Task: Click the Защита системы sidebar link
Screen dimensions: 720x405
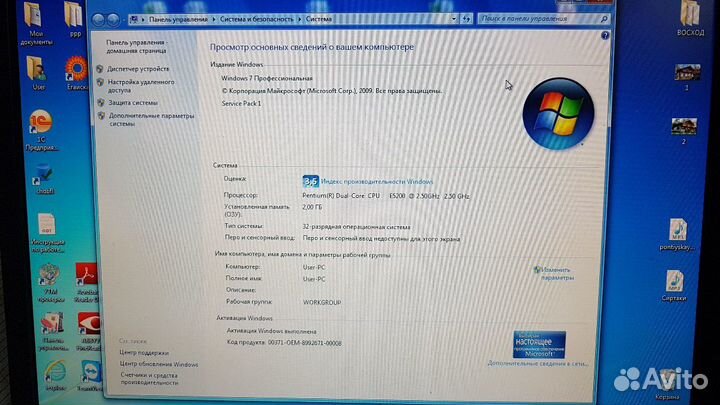Action: 132,102
